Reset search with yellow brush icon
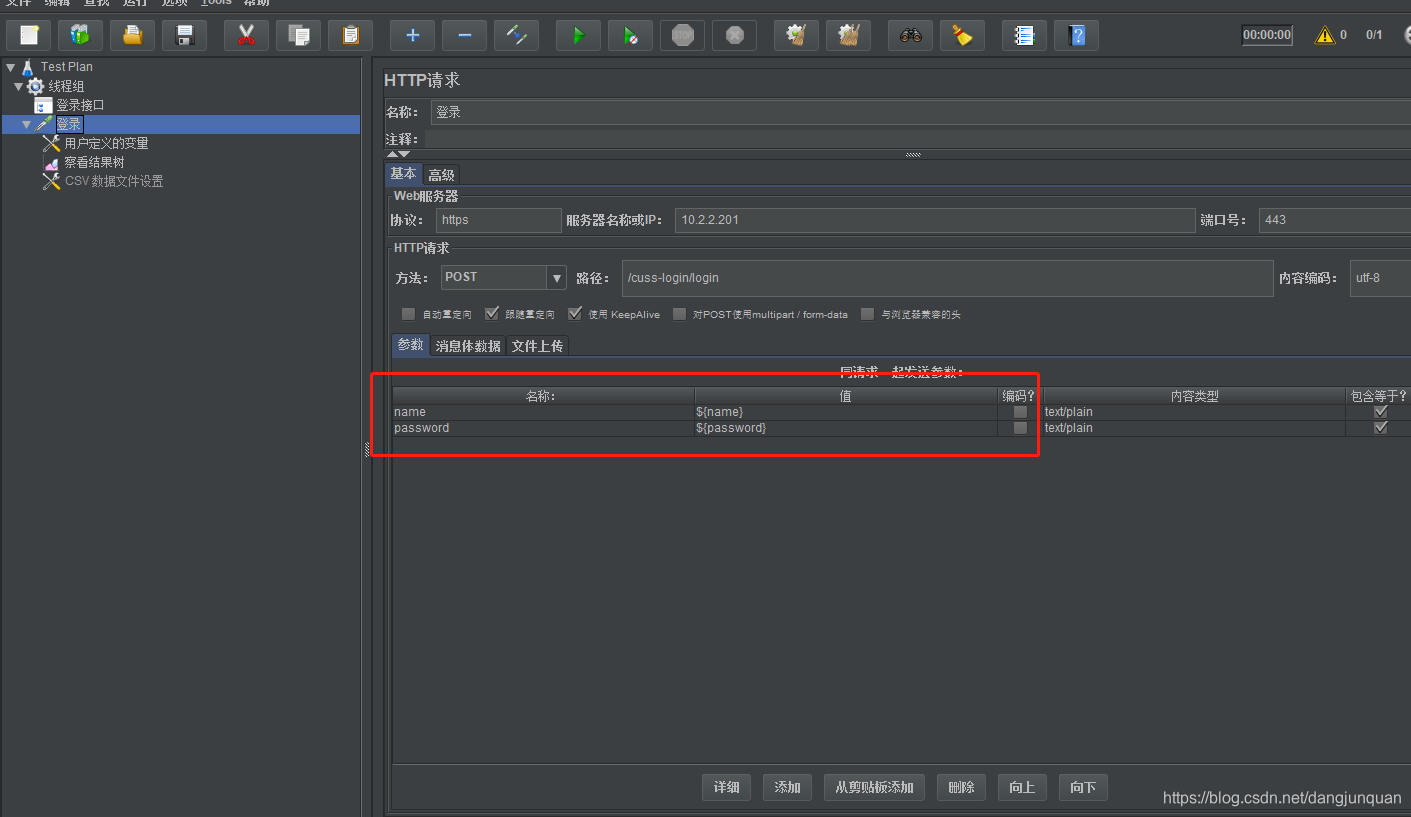This screenshot has width=1411, height=817. point(962,35)
